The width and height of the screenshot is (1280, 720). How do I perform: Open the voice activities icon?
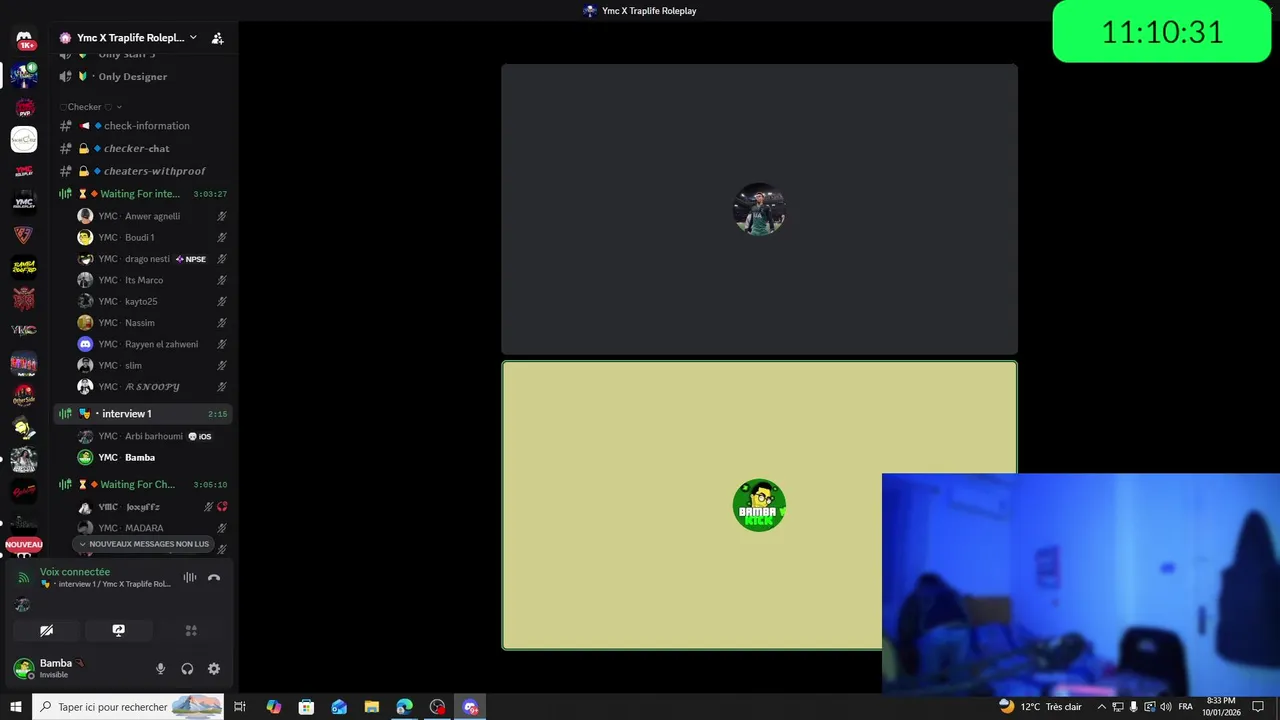click(x=191, y=631)
